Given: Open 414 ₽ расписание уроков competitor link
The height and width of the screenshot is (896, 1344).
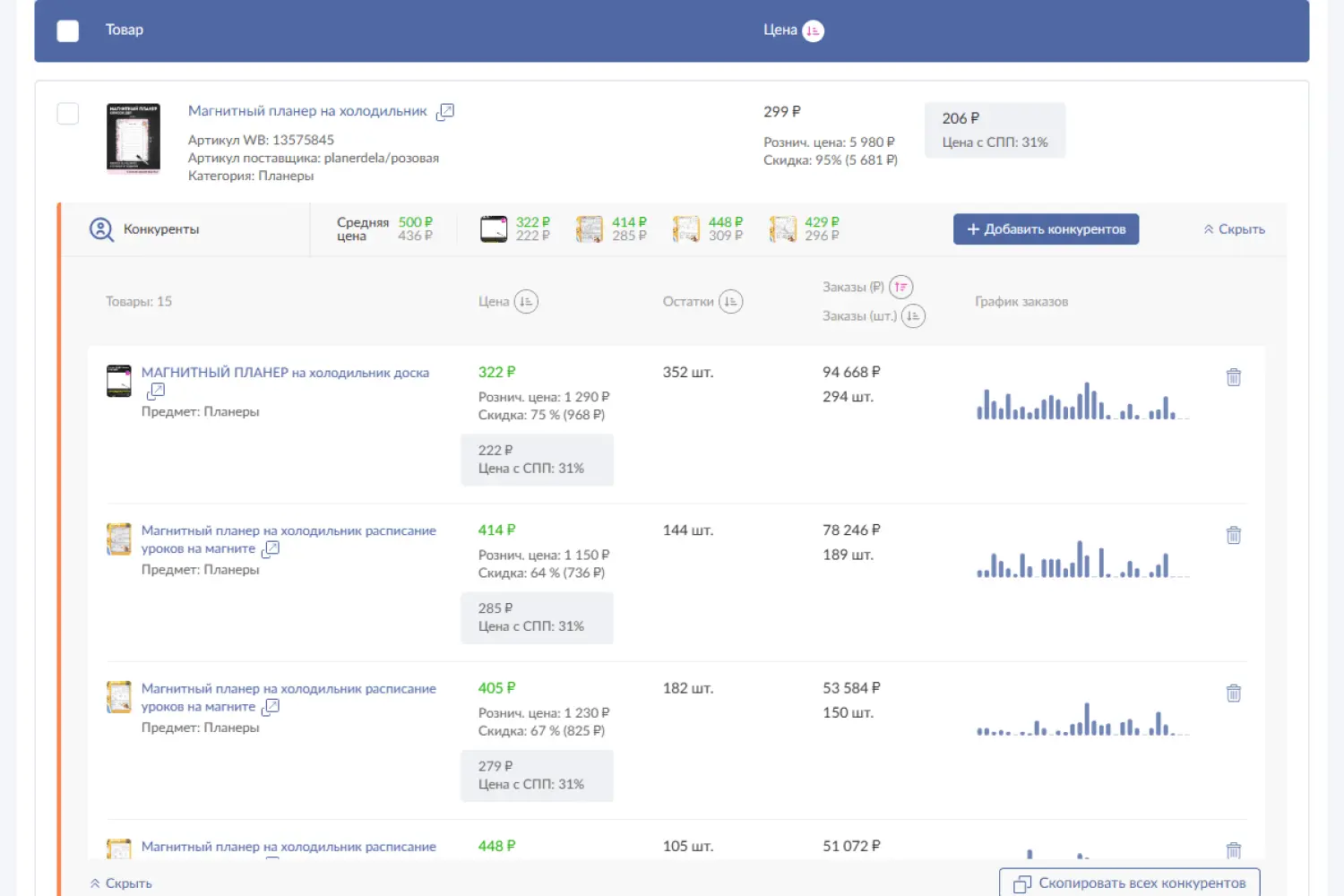Looking at the screenshot, I should click(x=289, y=539).
